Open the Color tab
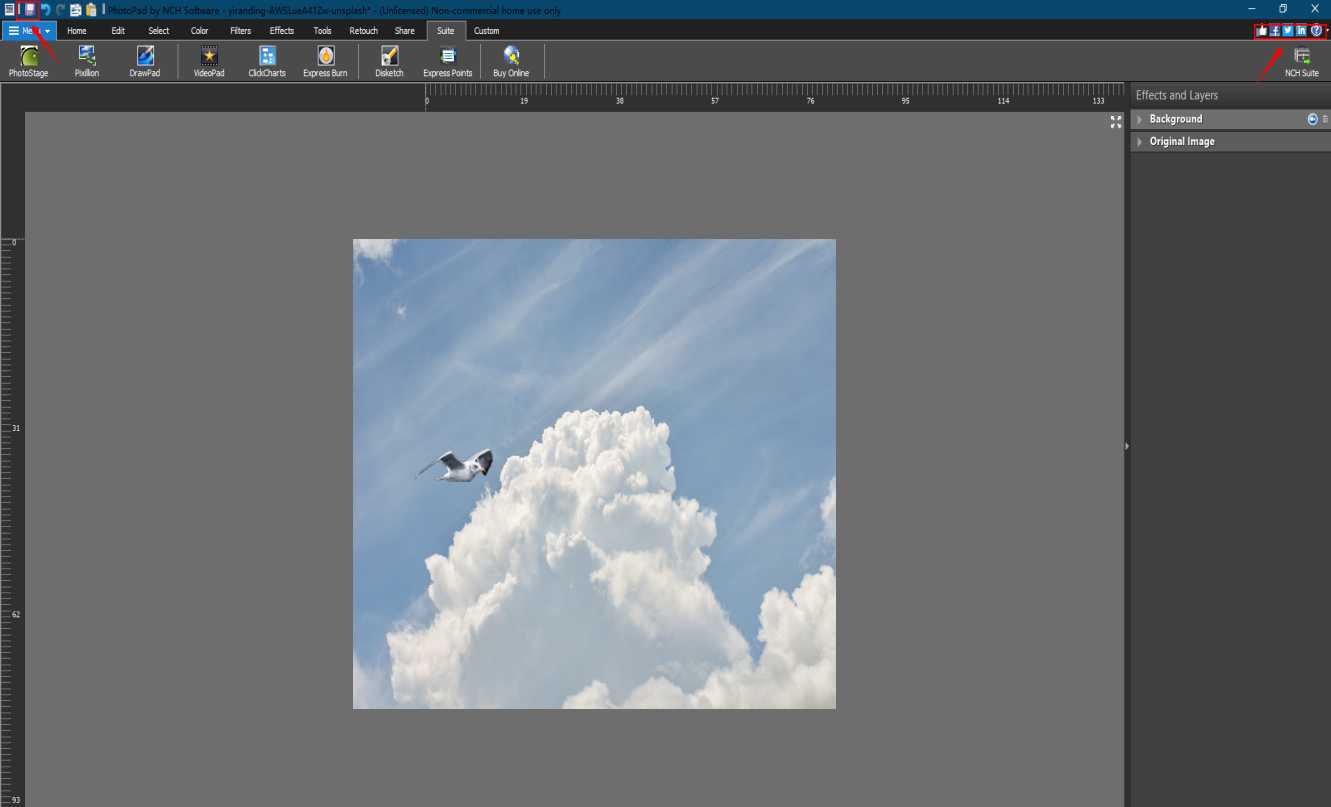Screen dimensions: 1331x807 point(200,31)
